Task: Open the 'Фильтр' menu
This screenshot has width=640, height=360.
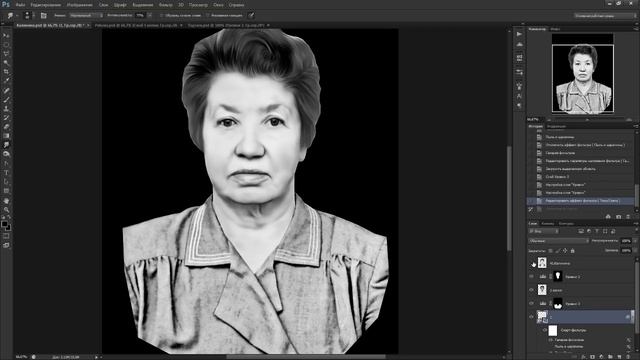Action: 165,5
